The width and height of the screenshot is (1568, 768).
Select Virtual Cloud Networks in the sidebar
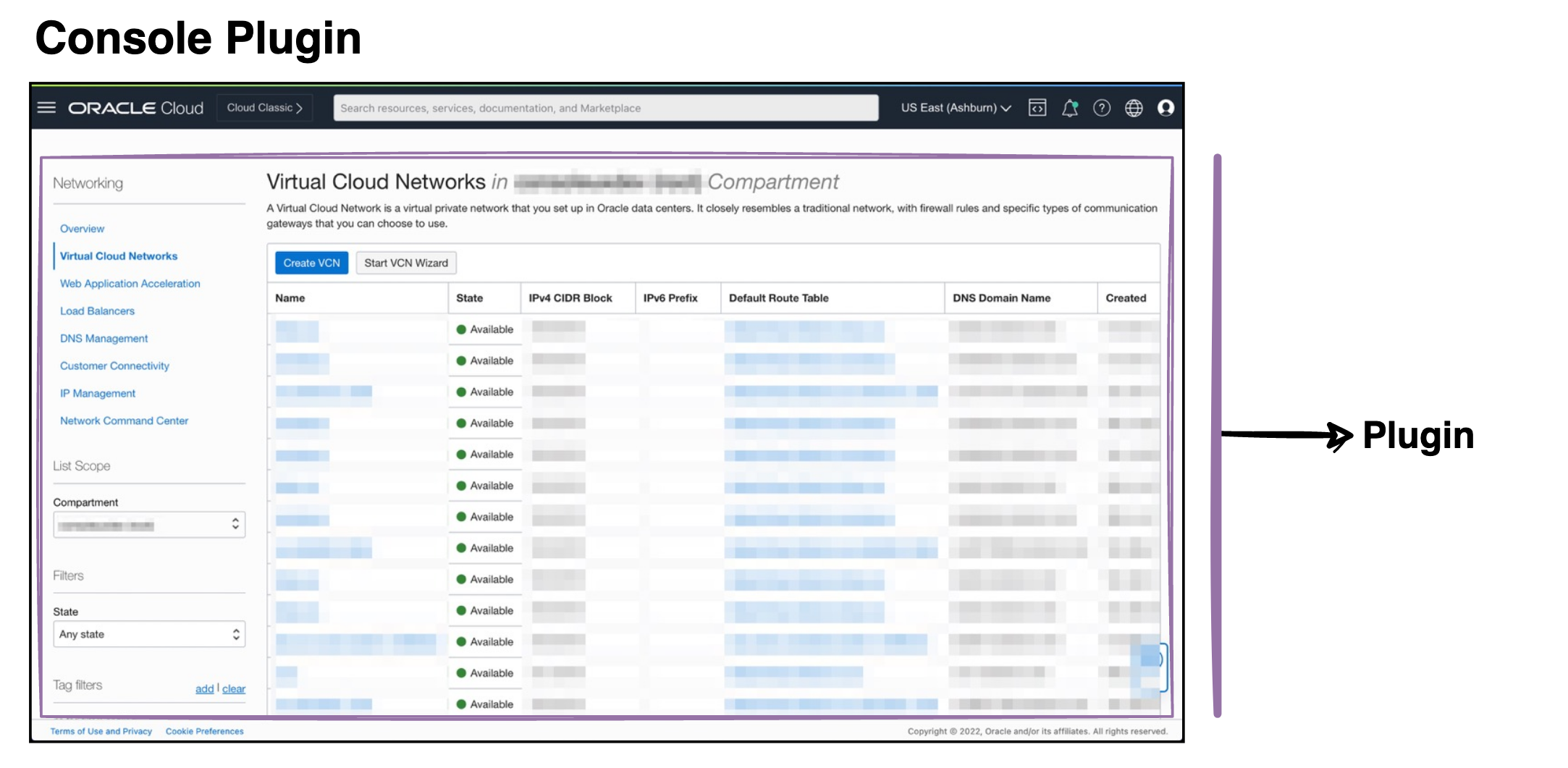(119, 256)
